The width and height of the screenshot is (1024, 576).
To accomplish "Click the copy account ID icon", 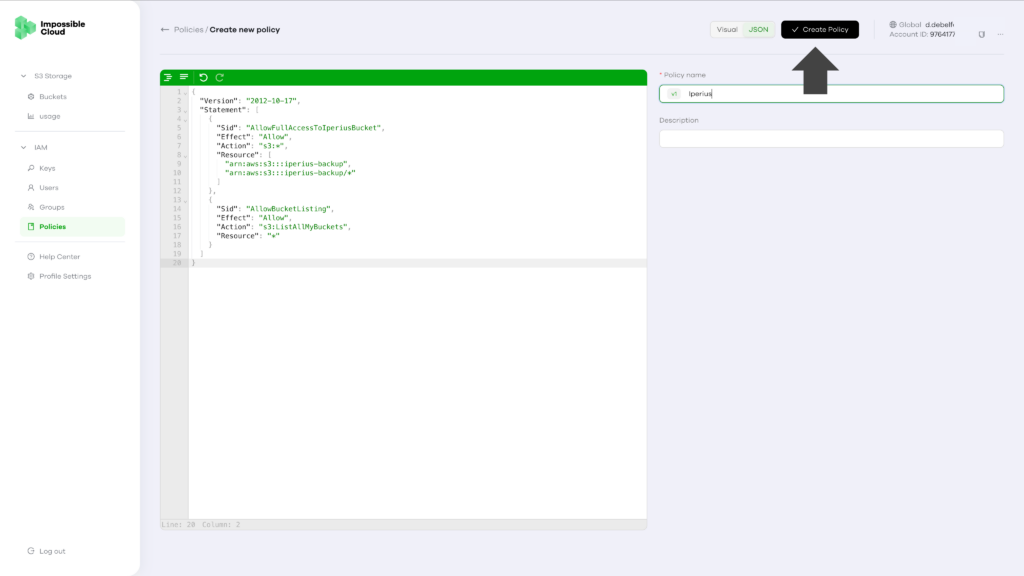I will 982,34.
